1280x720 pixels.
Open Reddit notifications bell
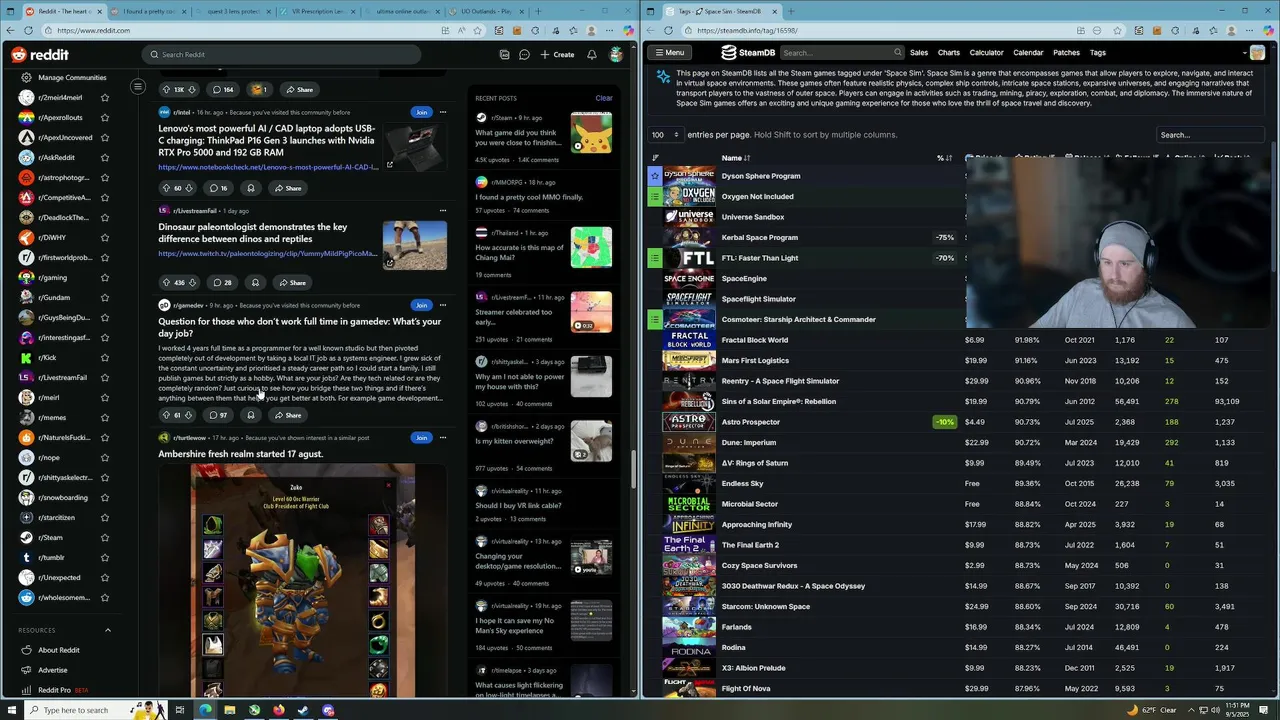[592, 54]
